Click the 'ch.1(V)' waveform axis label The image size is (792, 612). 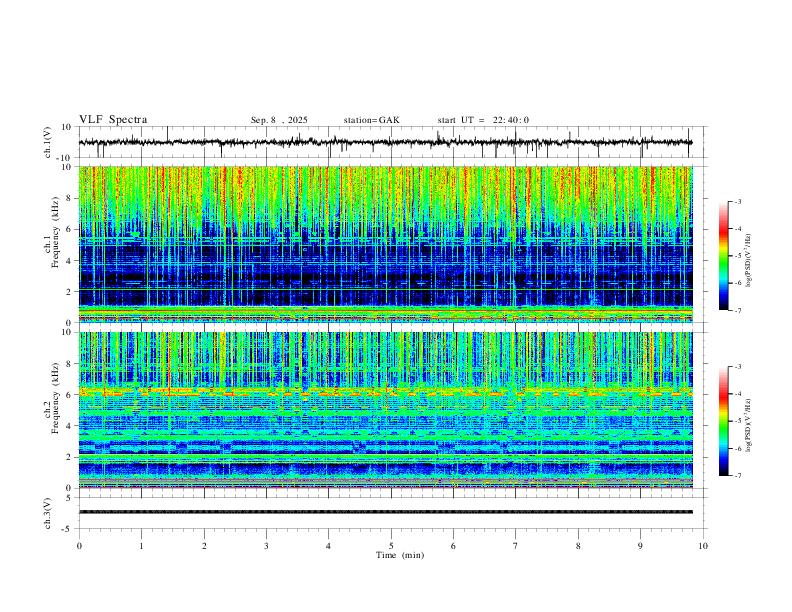(48, 142)
